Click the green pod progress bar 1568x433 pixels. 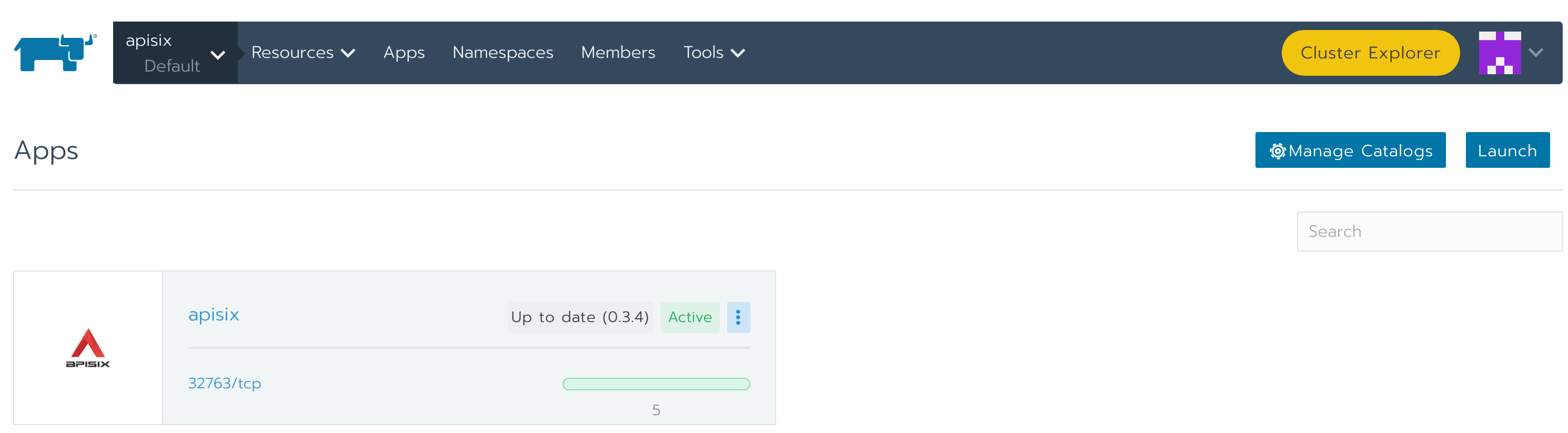pyautogui.click(x=656, y=384)
